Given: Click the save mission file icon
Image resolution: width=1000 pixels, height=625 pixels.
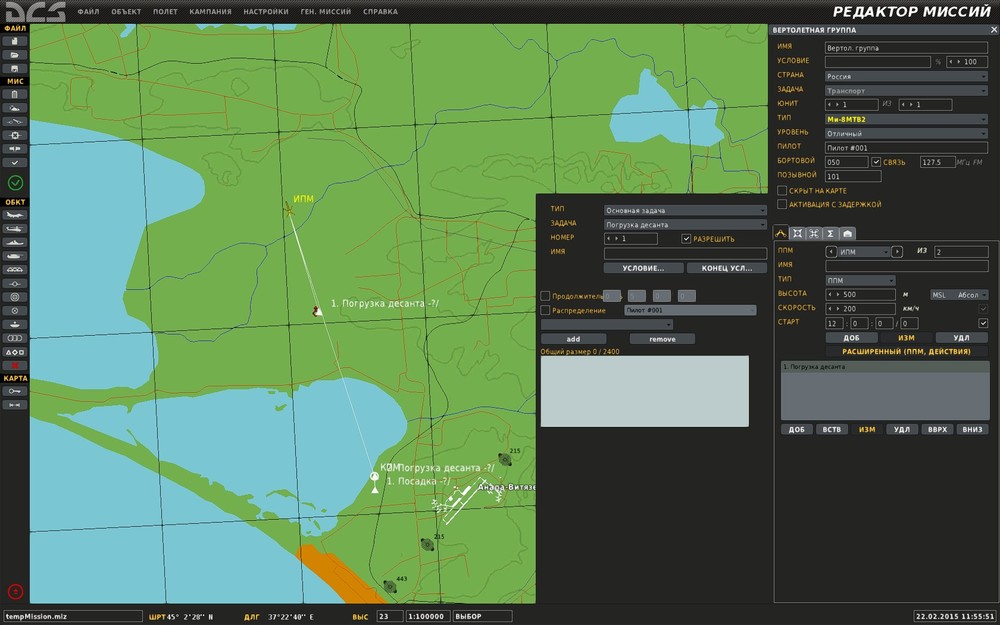Looking at the screenshot, I should click(15, 67).
